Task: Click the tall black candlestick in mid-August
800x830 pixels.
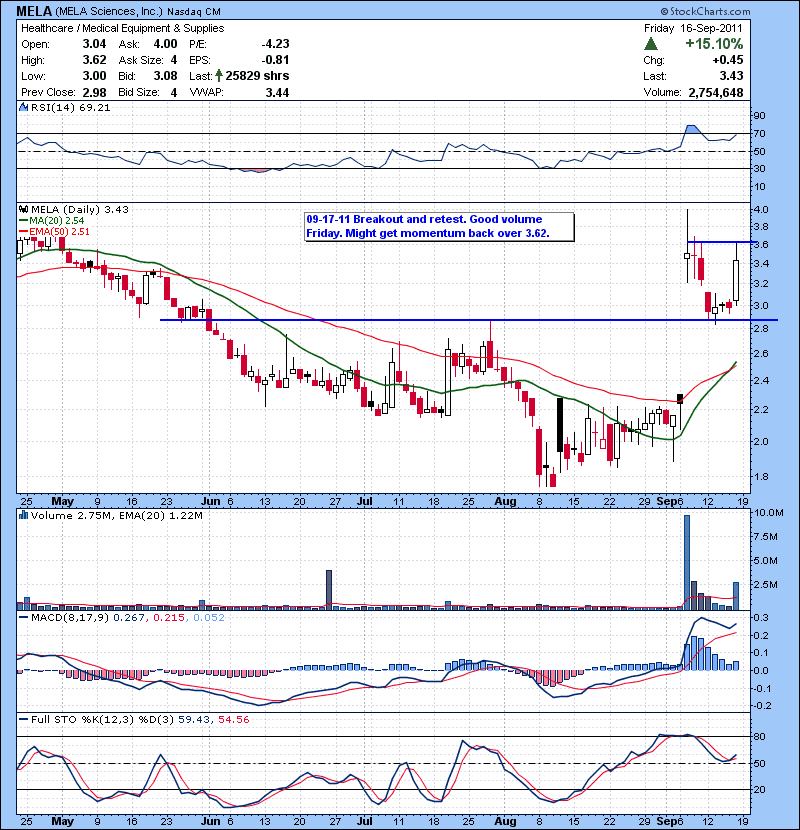Action: [560, 425]
